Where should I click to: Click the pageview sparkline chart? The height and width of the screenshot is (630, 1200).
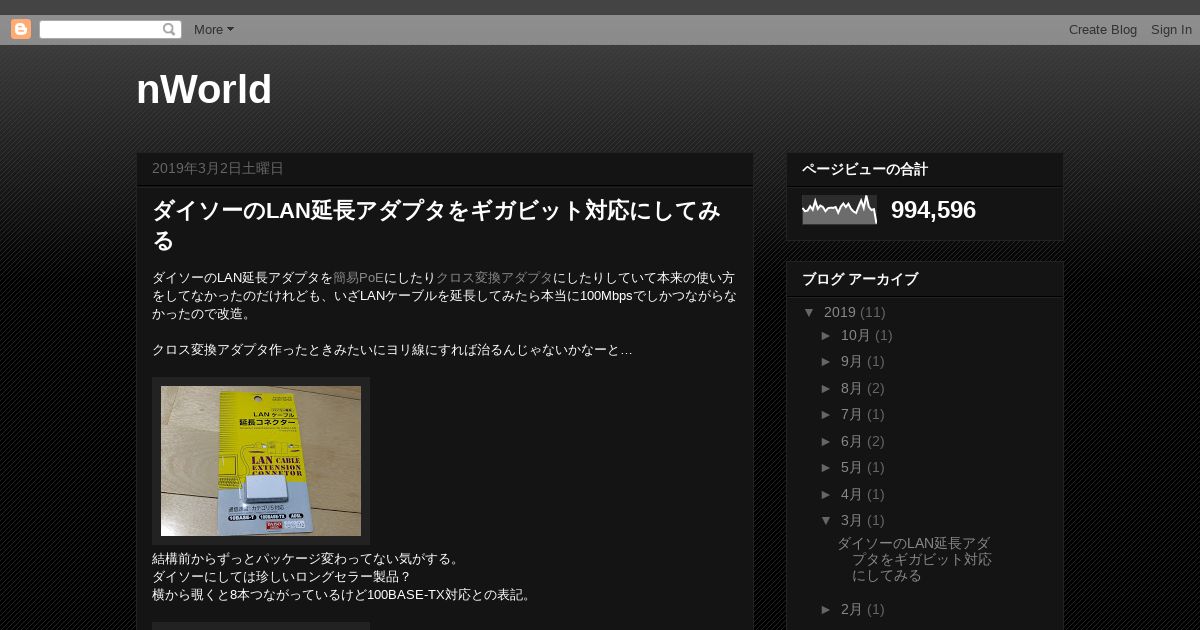coord(839,210)
